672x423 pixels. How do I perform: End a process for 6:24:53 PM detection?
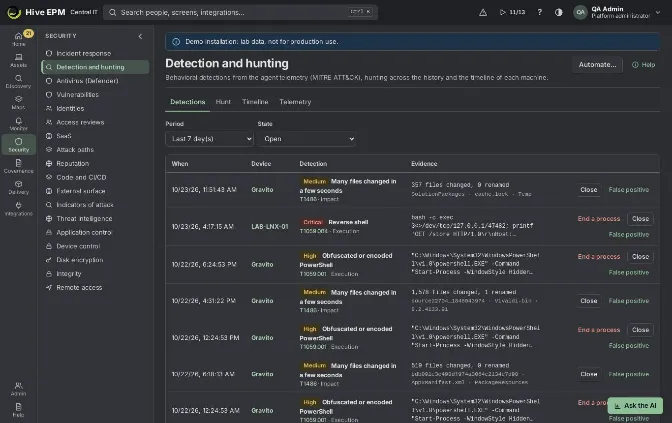(598, 257)
